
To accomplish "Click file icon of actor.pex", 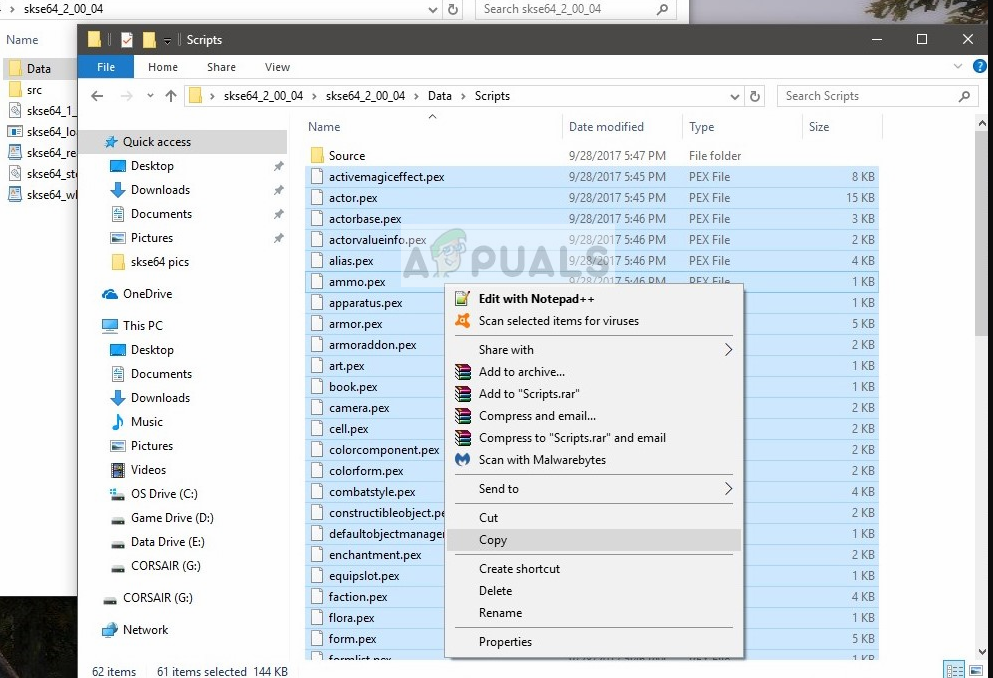I will point(317,198).
